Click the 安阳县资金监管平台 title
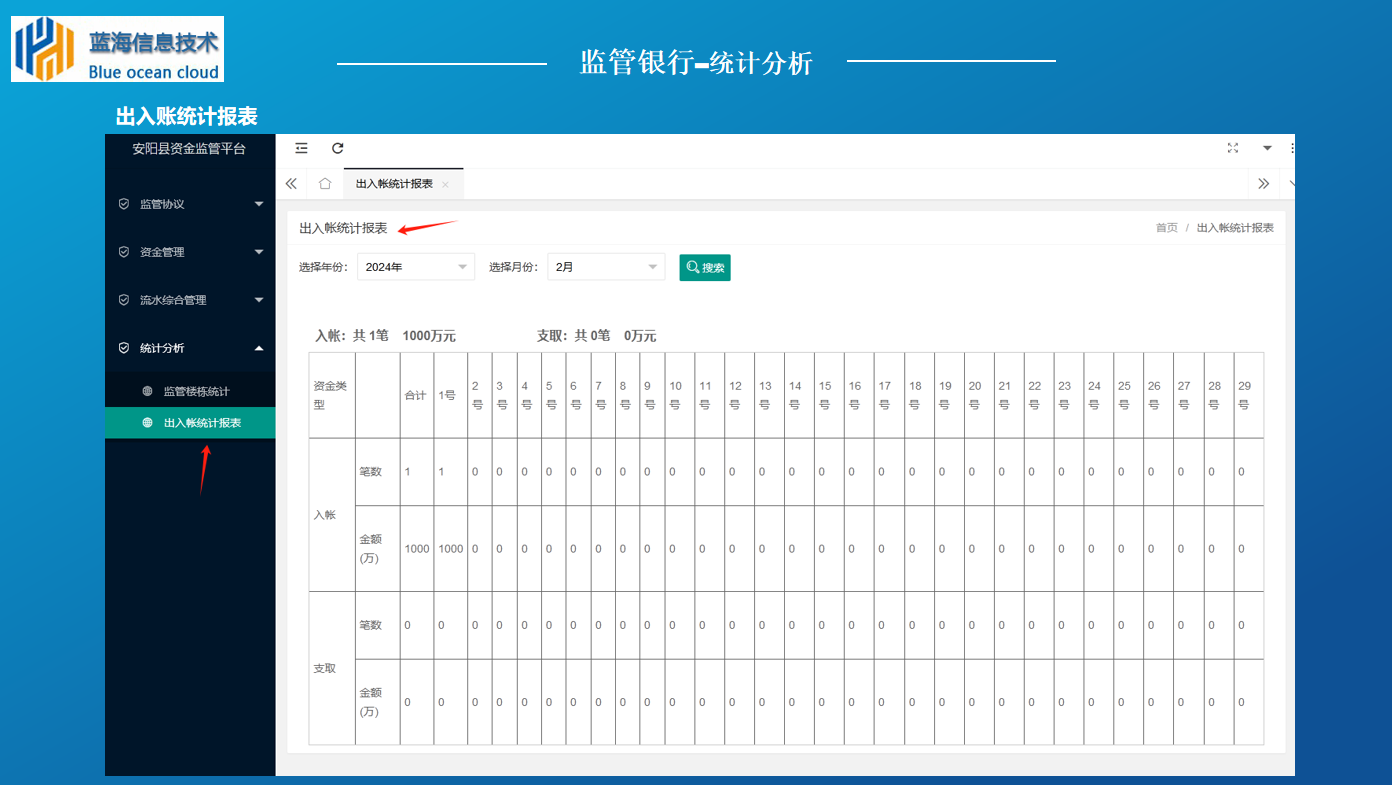Viewport: 1392px width, 785px height. (x=189, y=149)
